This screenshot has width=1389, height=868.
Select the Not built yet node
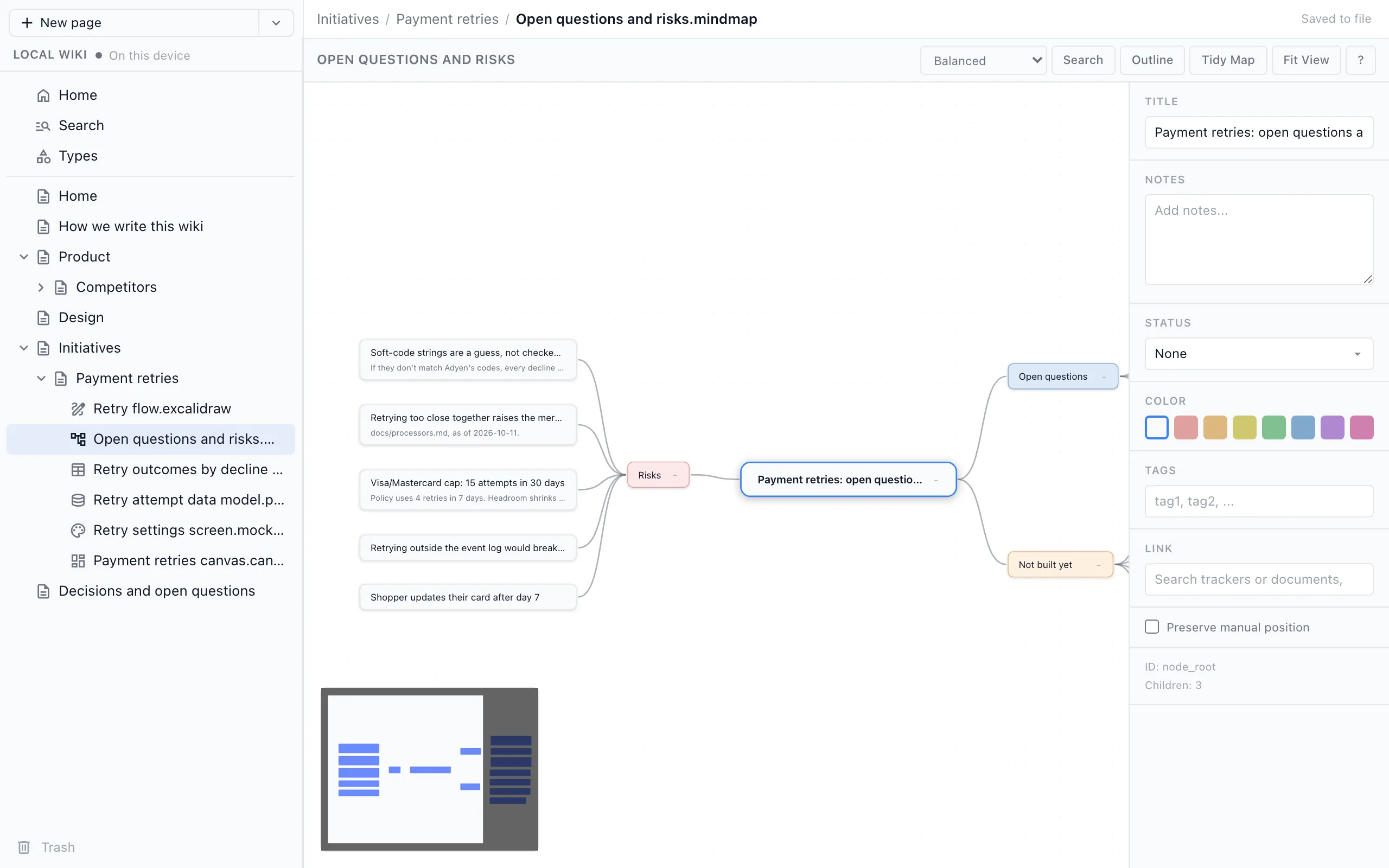pyautogui.click(x=1060, y=565)
